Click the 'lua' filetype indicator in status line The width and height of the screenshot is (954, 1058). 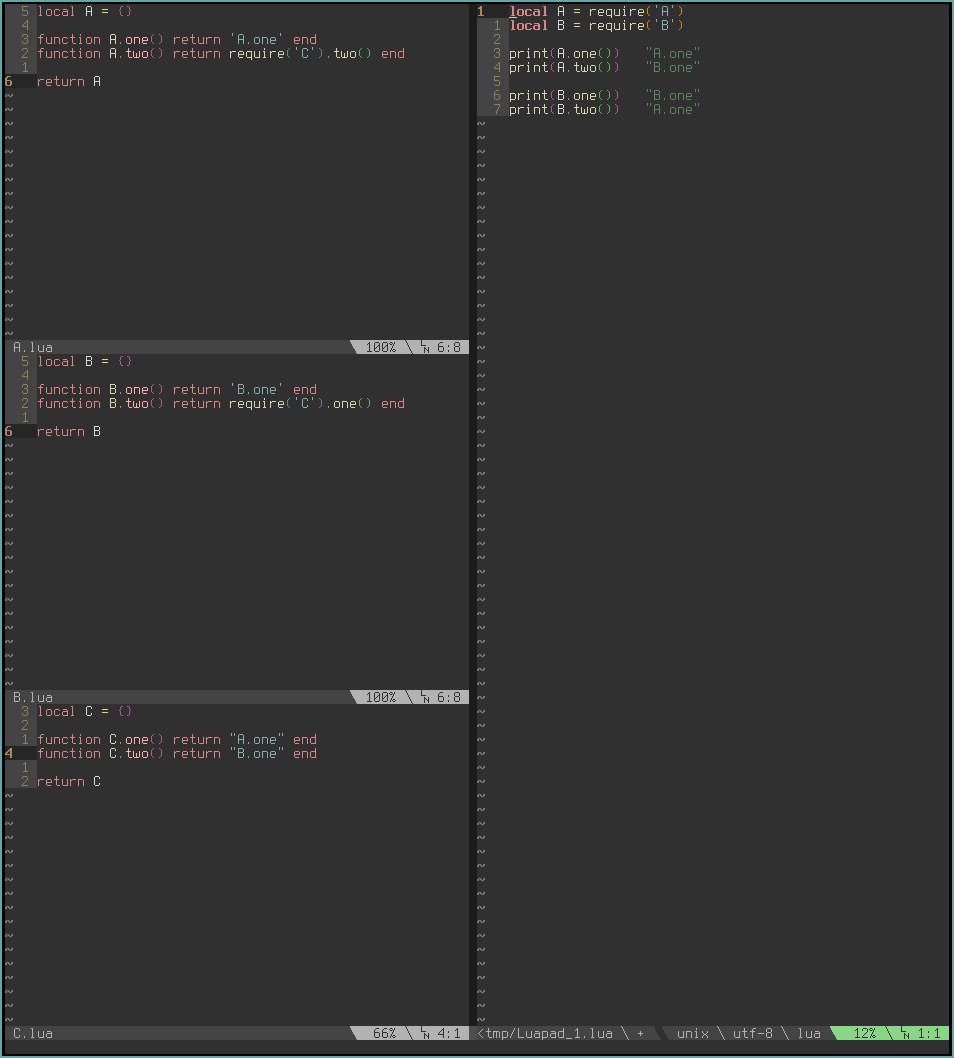click(808, 1033)
